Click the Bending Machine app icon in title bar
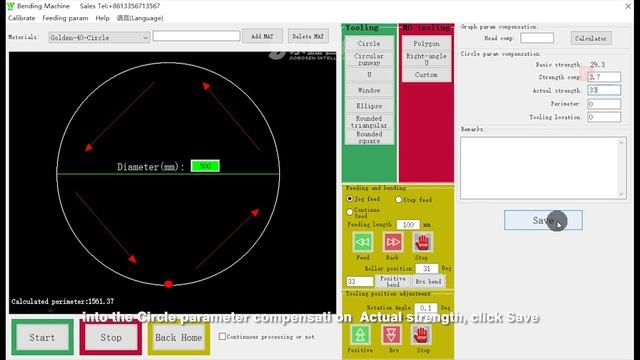This screenshot has height=360, width=640. click(x=11, y=6)
